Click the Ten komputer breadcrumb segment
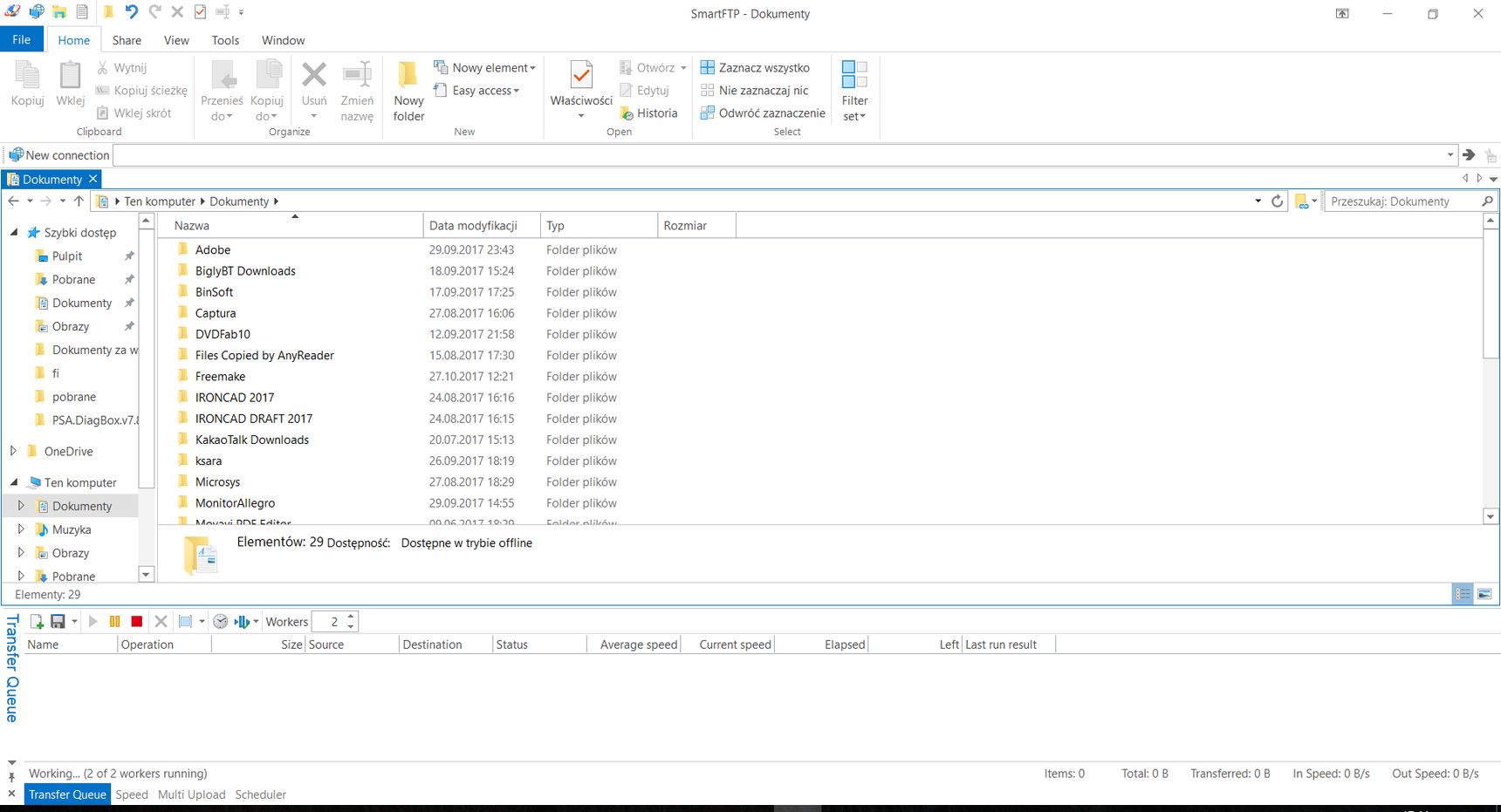Viewport: 1501px width, 812px height. point(160,201)
